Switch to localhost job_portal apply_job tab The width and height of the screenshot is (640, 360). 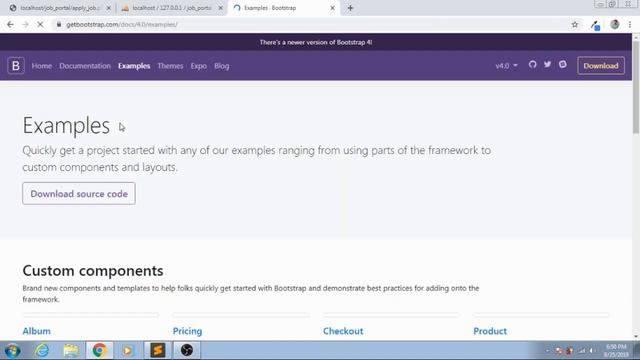pos(60,8)
